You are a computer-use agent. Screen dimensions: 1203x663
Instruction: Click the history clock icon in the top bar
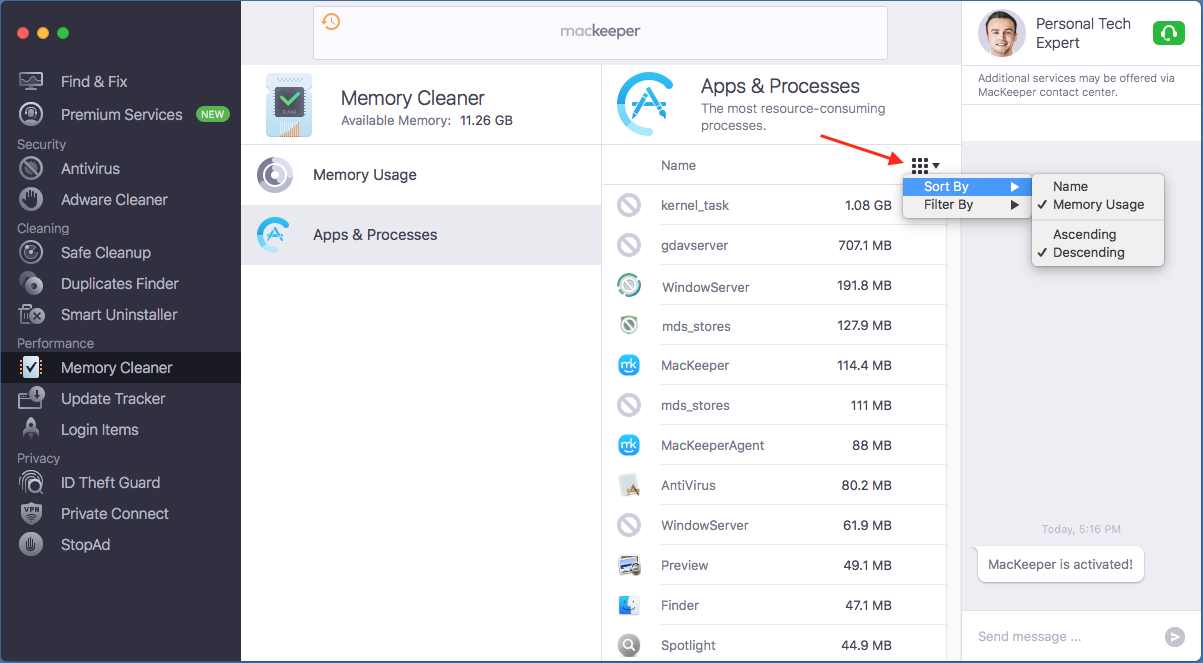coord(331,21)
